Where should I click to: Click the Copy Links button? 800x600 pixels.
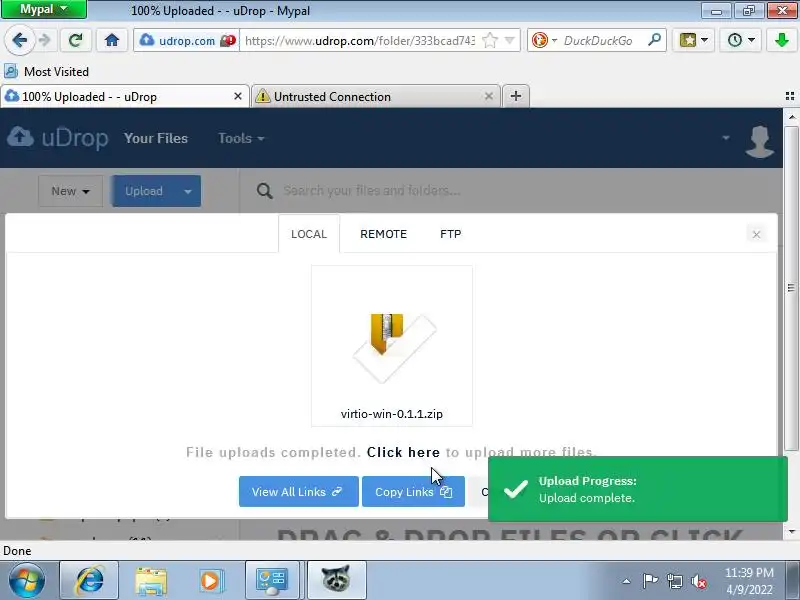coord(413,492)
